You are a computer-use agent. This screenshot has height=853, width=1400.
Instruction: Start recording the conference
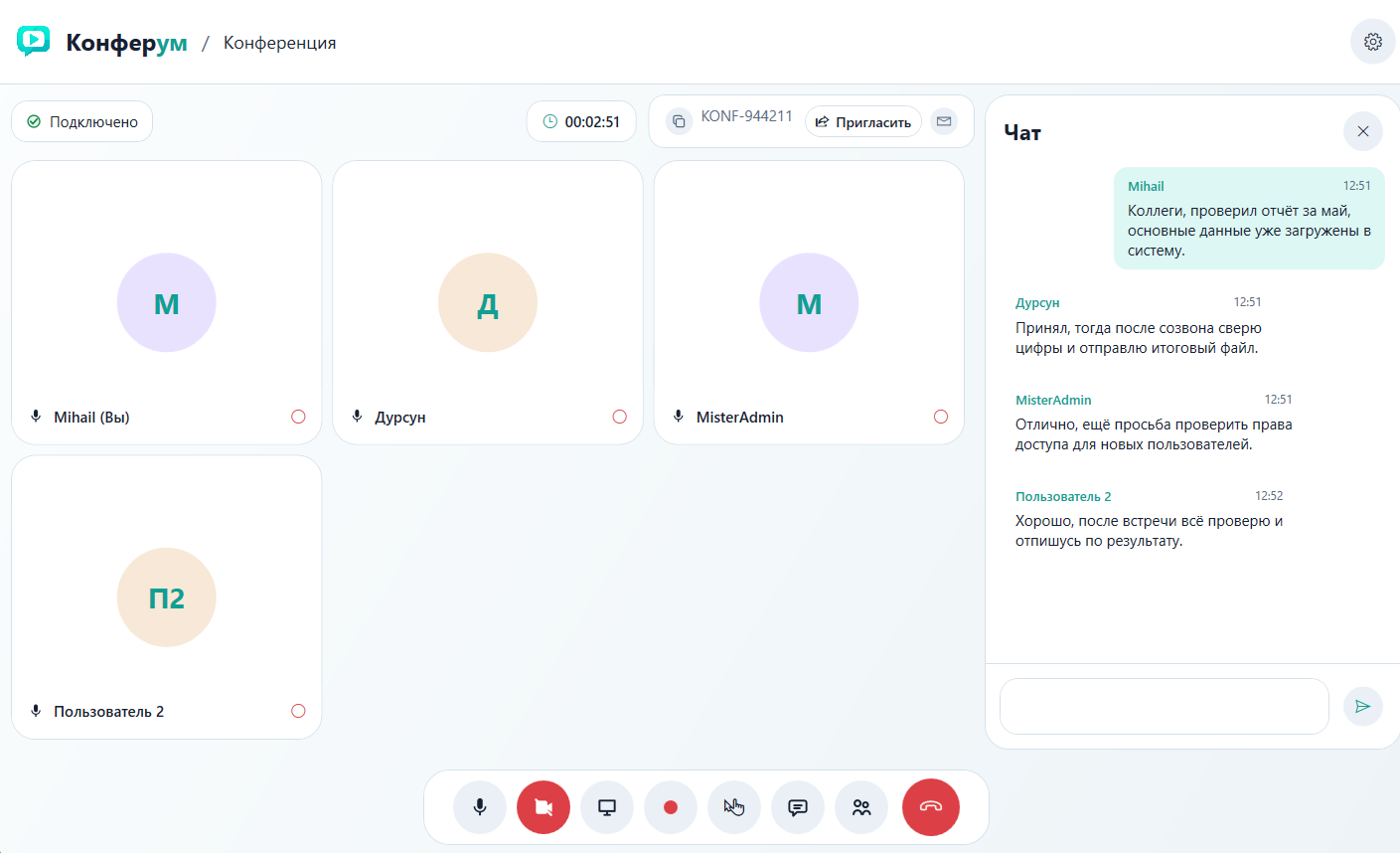[x=671, y=807]
